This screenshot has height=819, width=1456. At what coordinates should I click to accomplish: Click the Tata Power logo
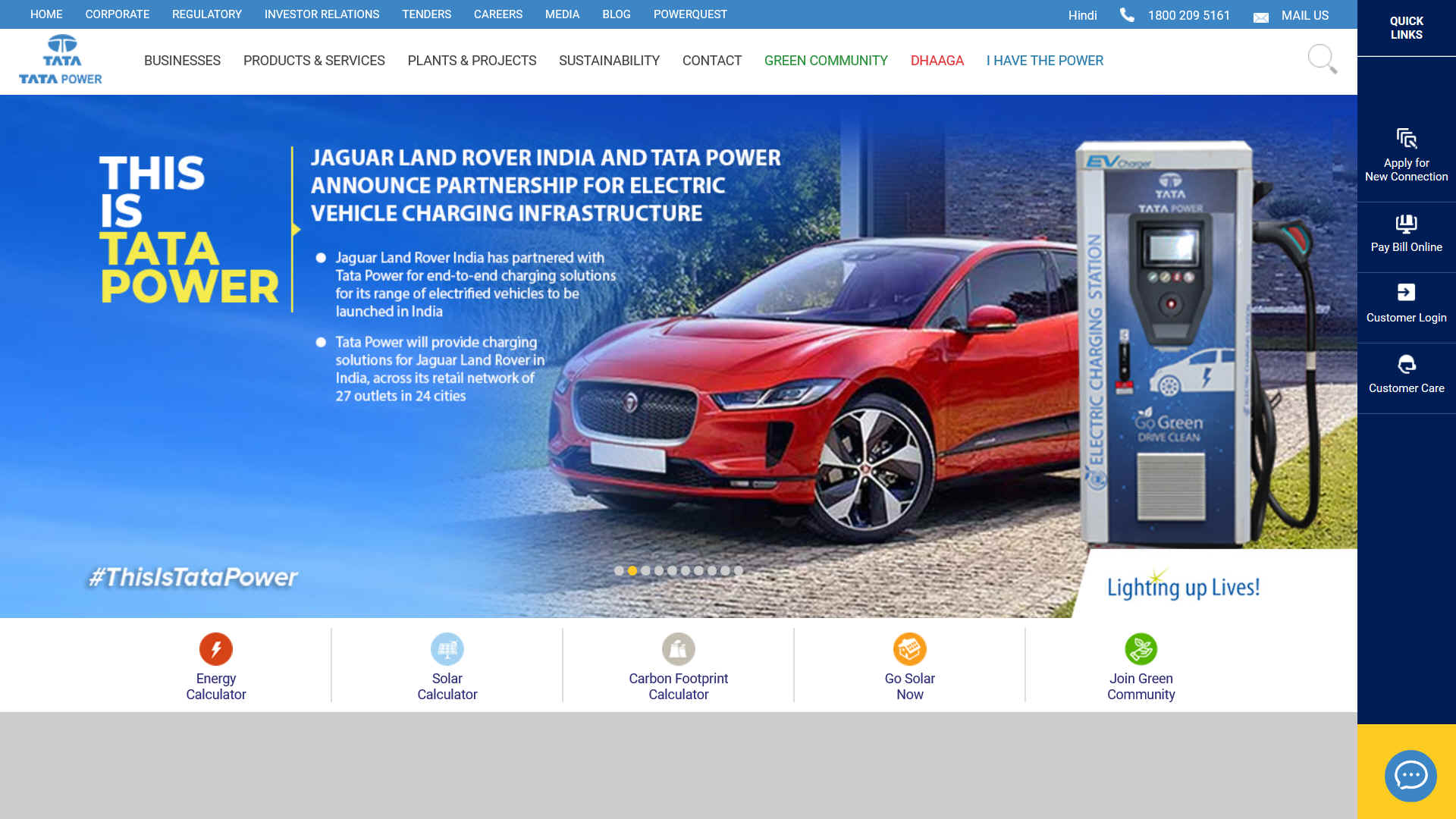[x=61, y=60]
